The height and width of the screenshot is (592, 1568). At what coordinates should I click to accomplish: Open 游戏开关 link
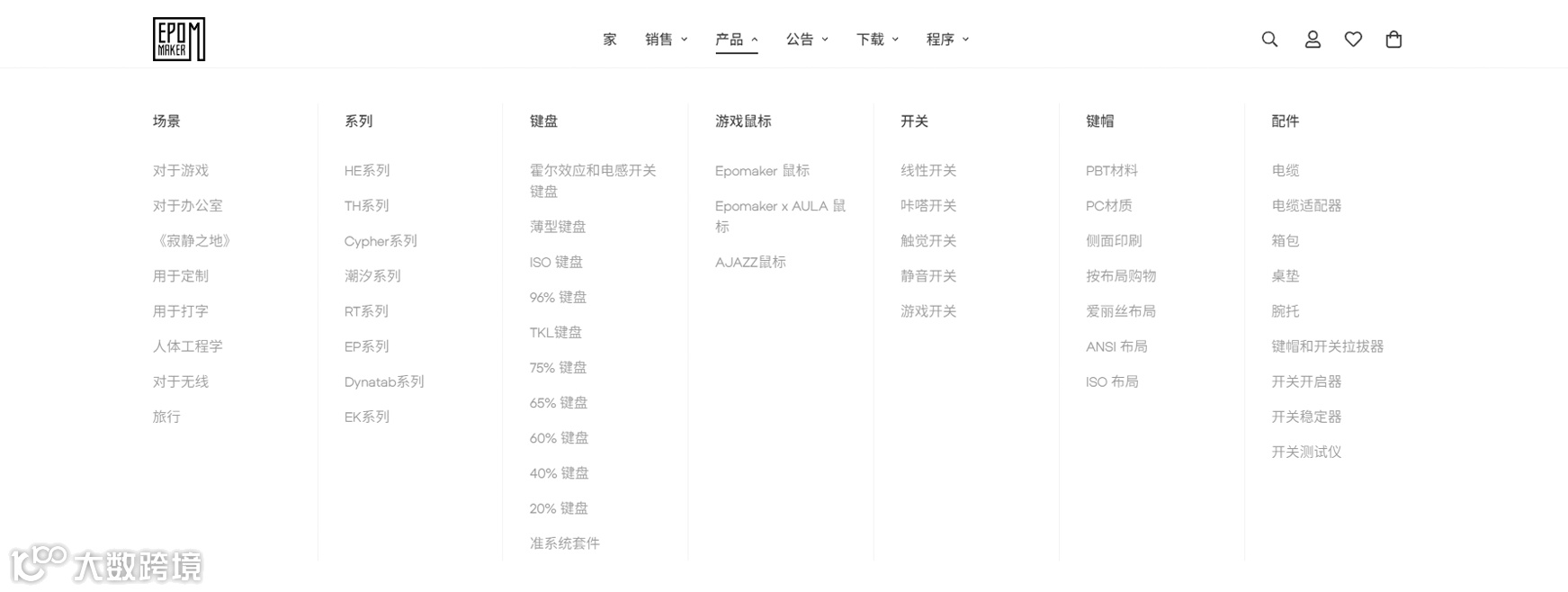tap(928, 311)
